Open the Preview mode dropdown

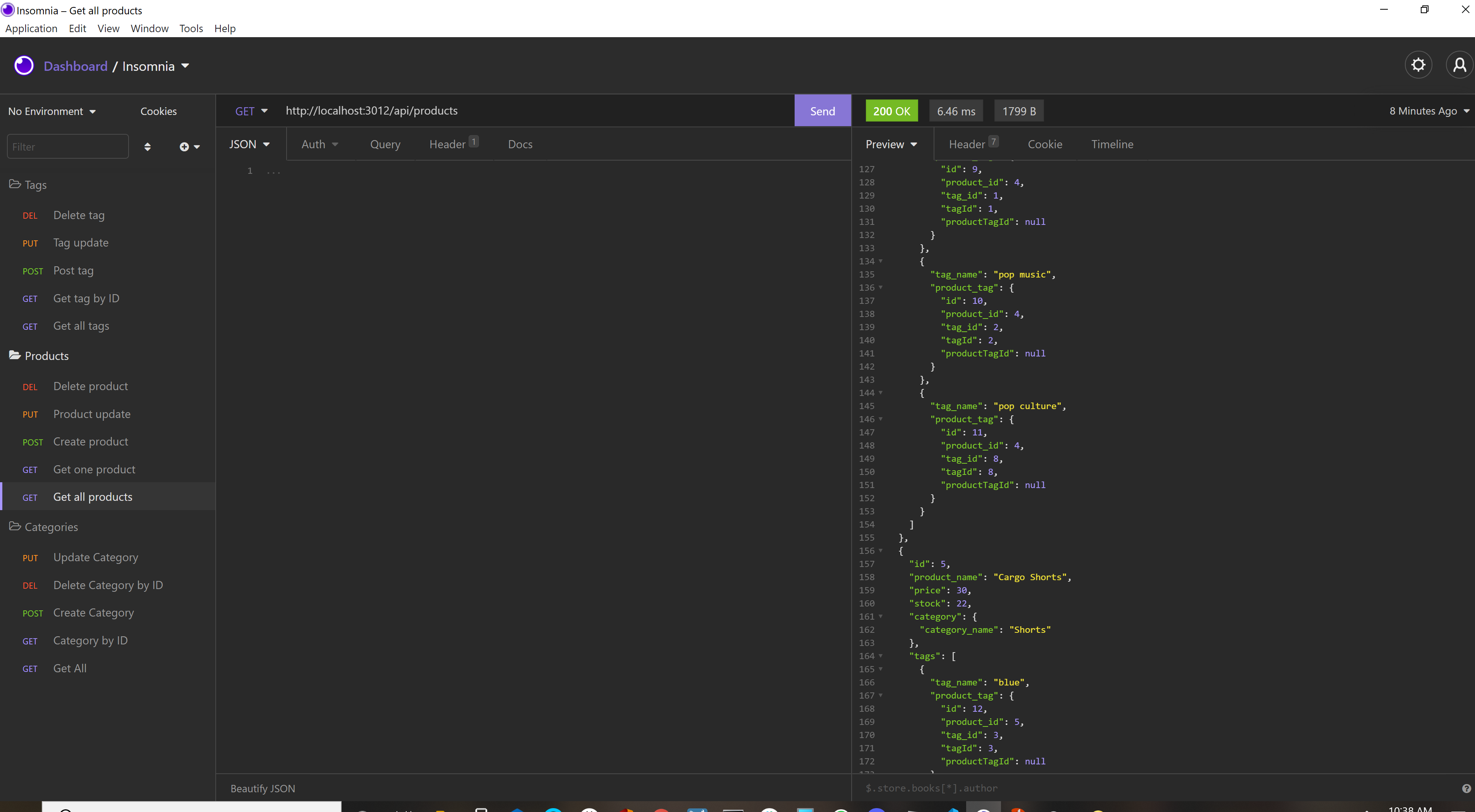click(891, 144)
